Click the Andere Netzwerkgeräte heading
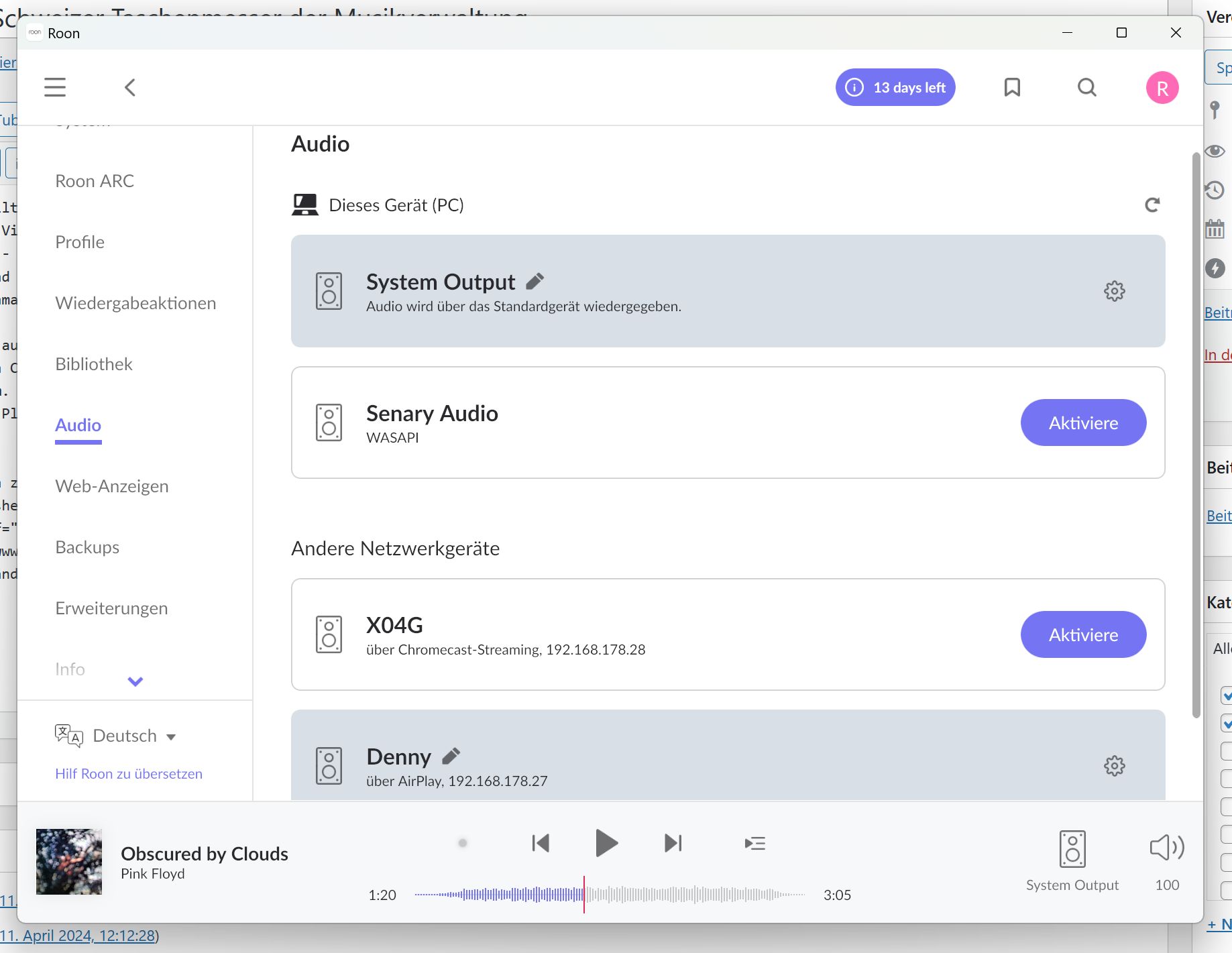The height and width of the screenshot is (953, 1232). 396,549
